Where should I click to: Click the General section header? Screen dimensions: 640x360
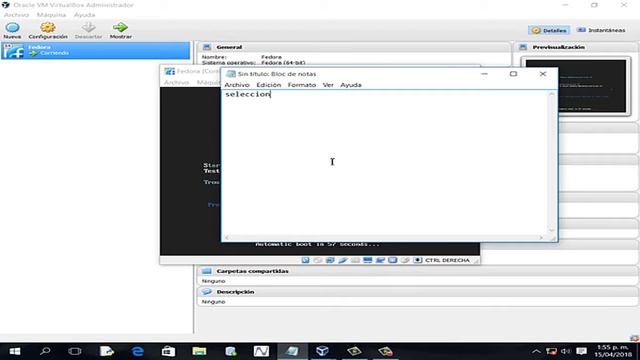click(x=353, y=47)
